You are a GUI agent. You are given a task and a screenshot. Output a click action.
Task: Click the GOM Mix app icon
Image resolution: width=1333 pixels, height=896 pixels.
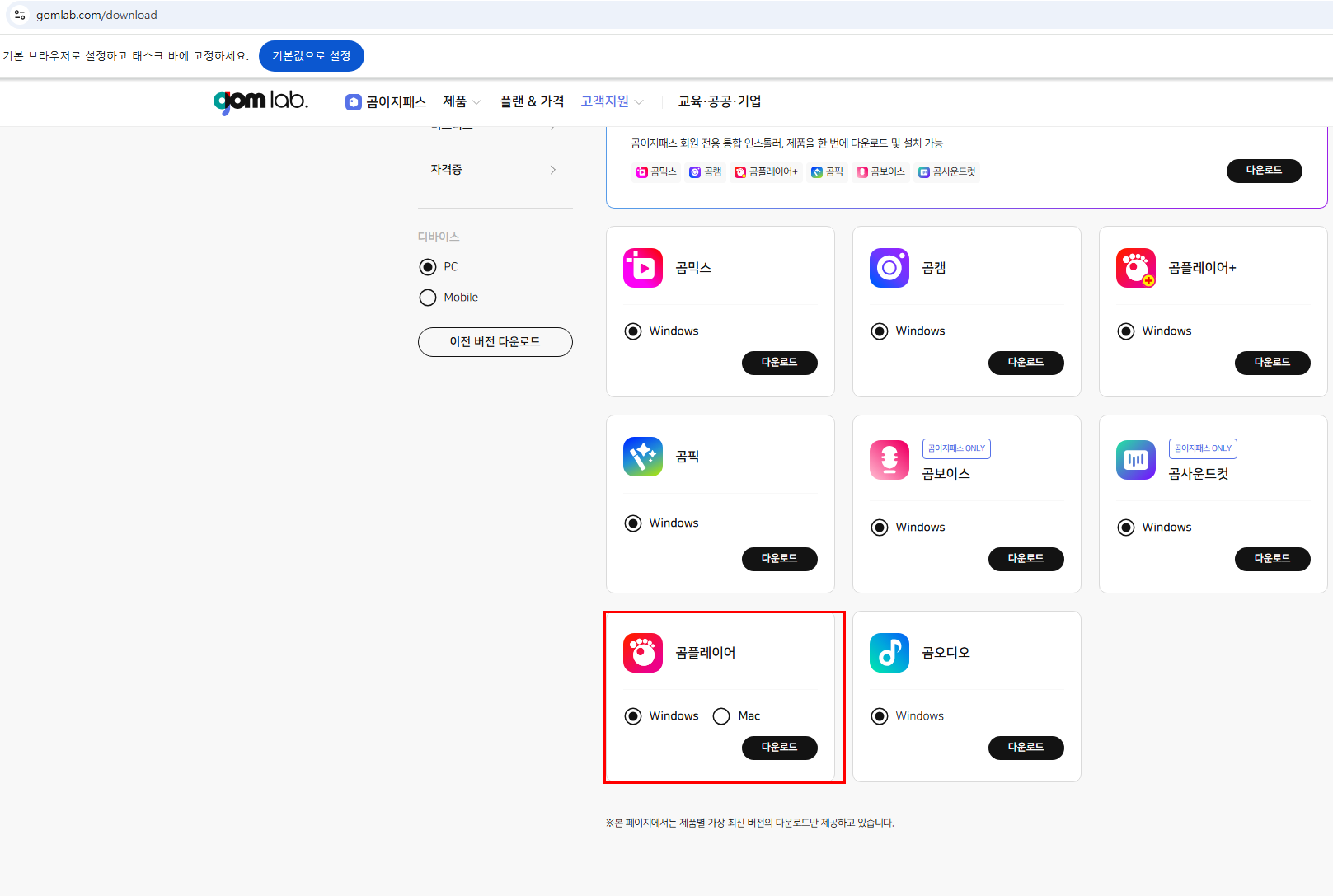(643, 268)
